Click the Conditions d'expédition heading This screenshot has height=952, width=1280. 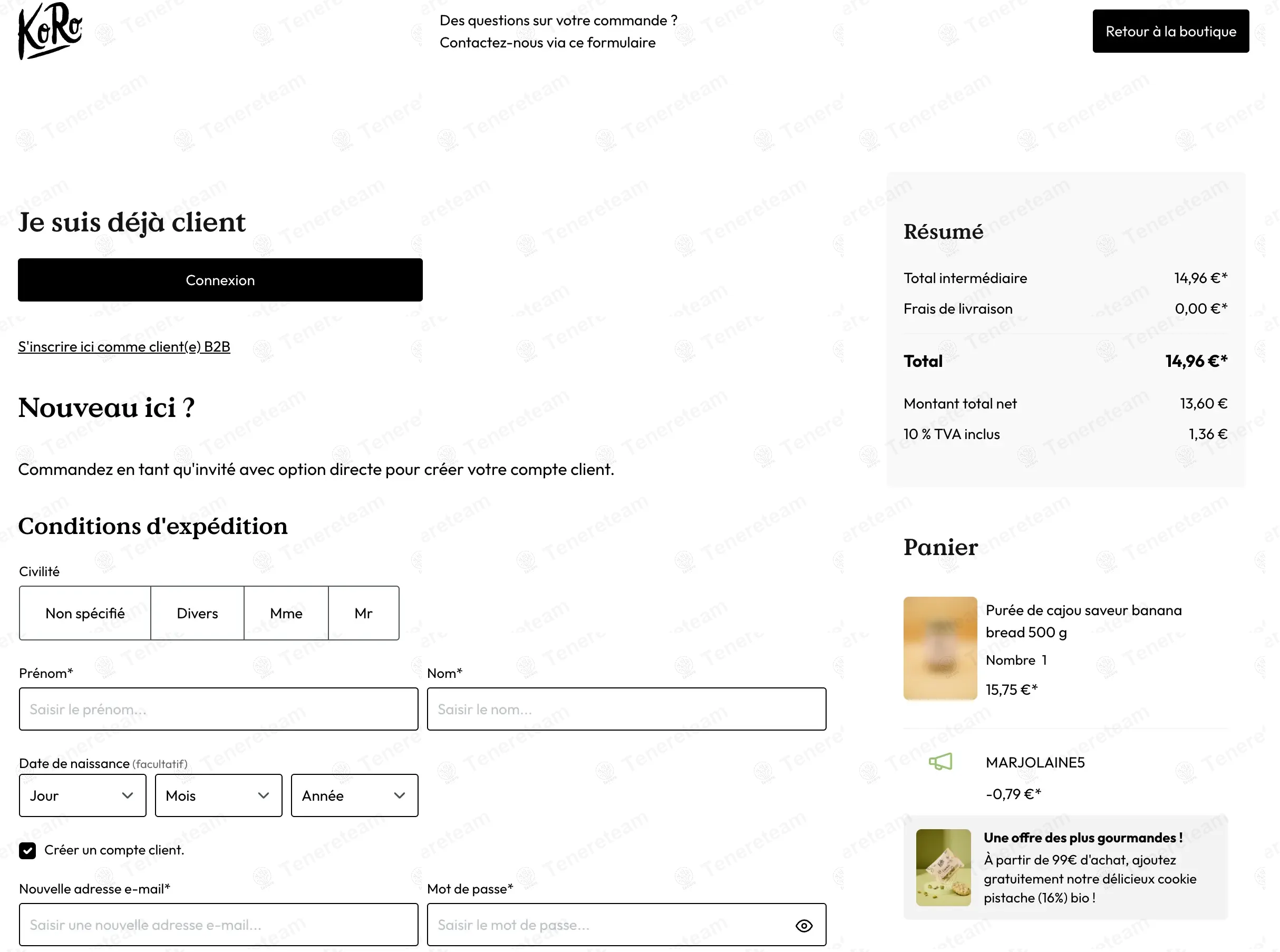click(153, 526)
